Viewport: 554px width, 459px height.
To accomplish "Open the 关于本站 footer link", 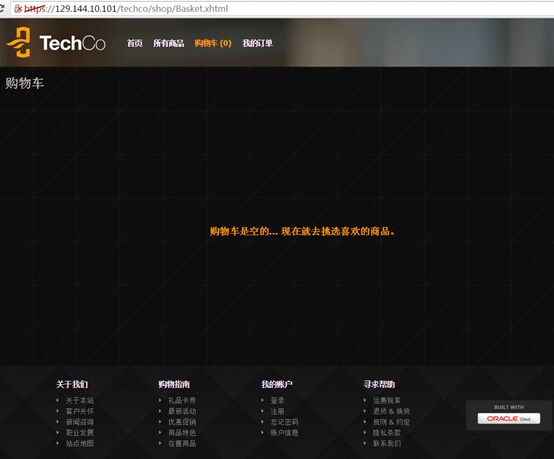I will [x=80, y=400].
